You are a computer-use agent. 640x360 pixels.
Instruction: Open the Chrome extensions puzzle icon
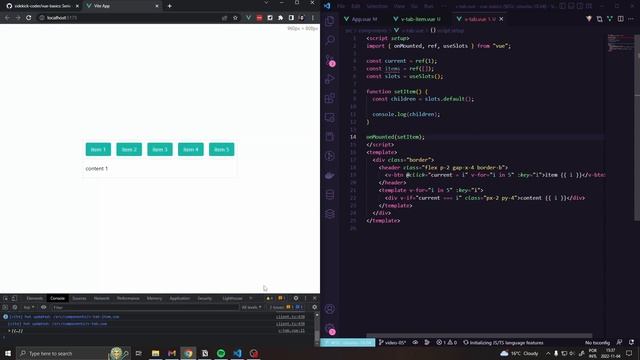[x=280, y=18]
